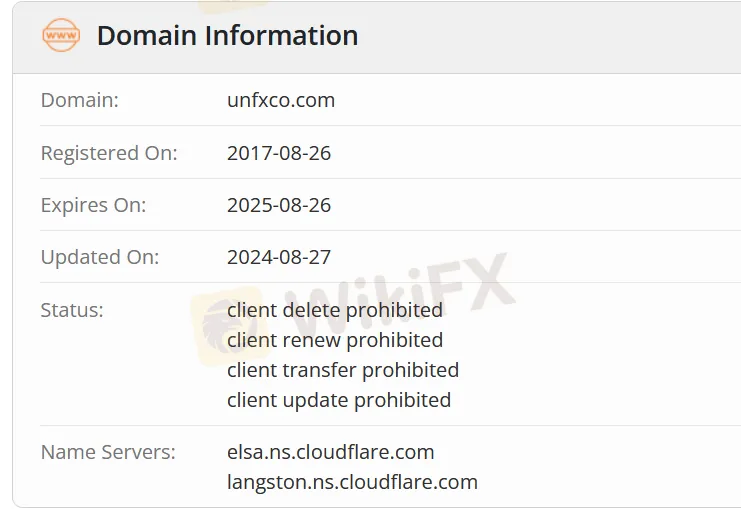741x509 pixels.
Task: Select the 2017-08-26 registration date
Action: 279,153
